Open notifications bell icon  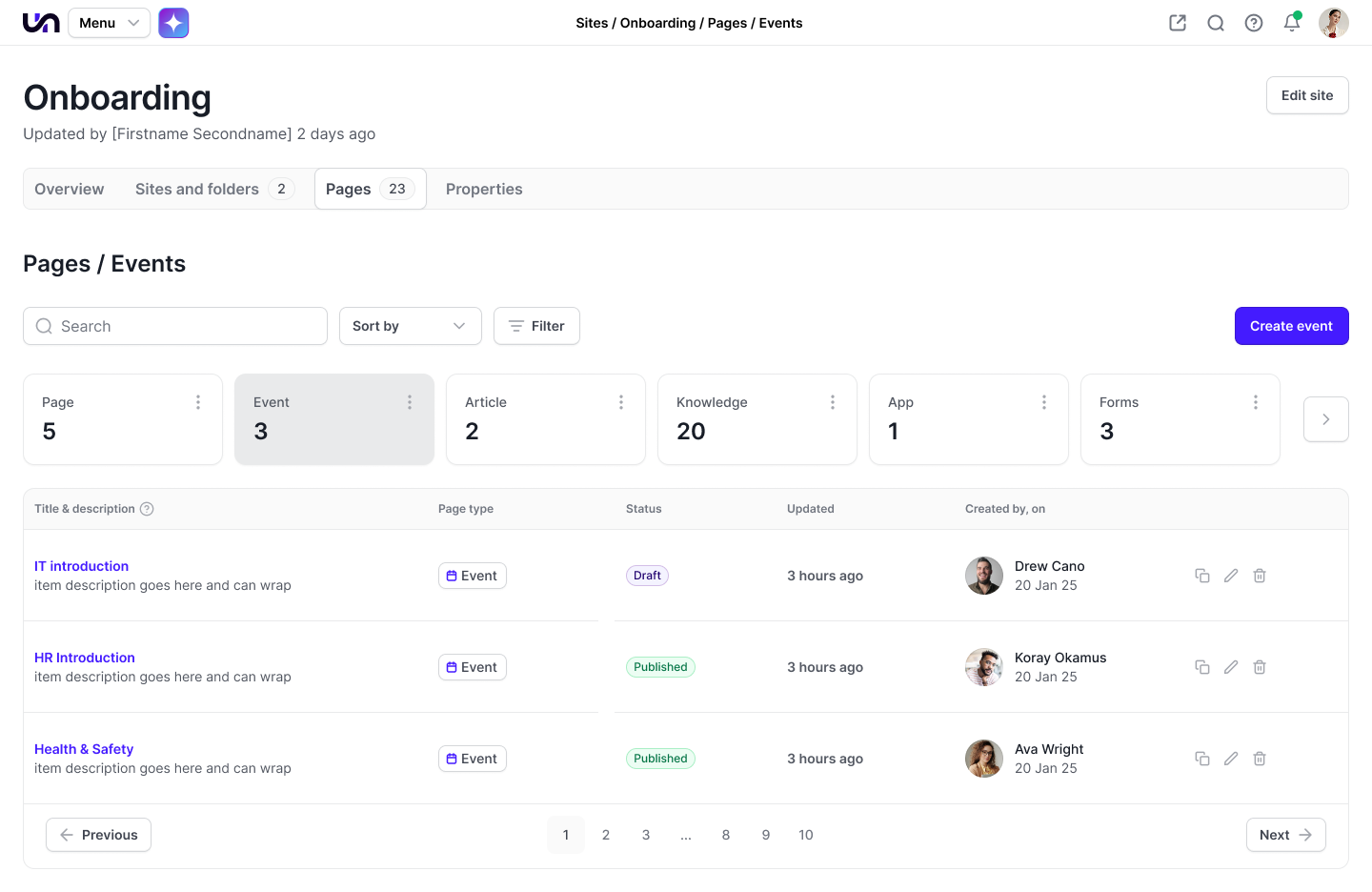pos(1292,23)
